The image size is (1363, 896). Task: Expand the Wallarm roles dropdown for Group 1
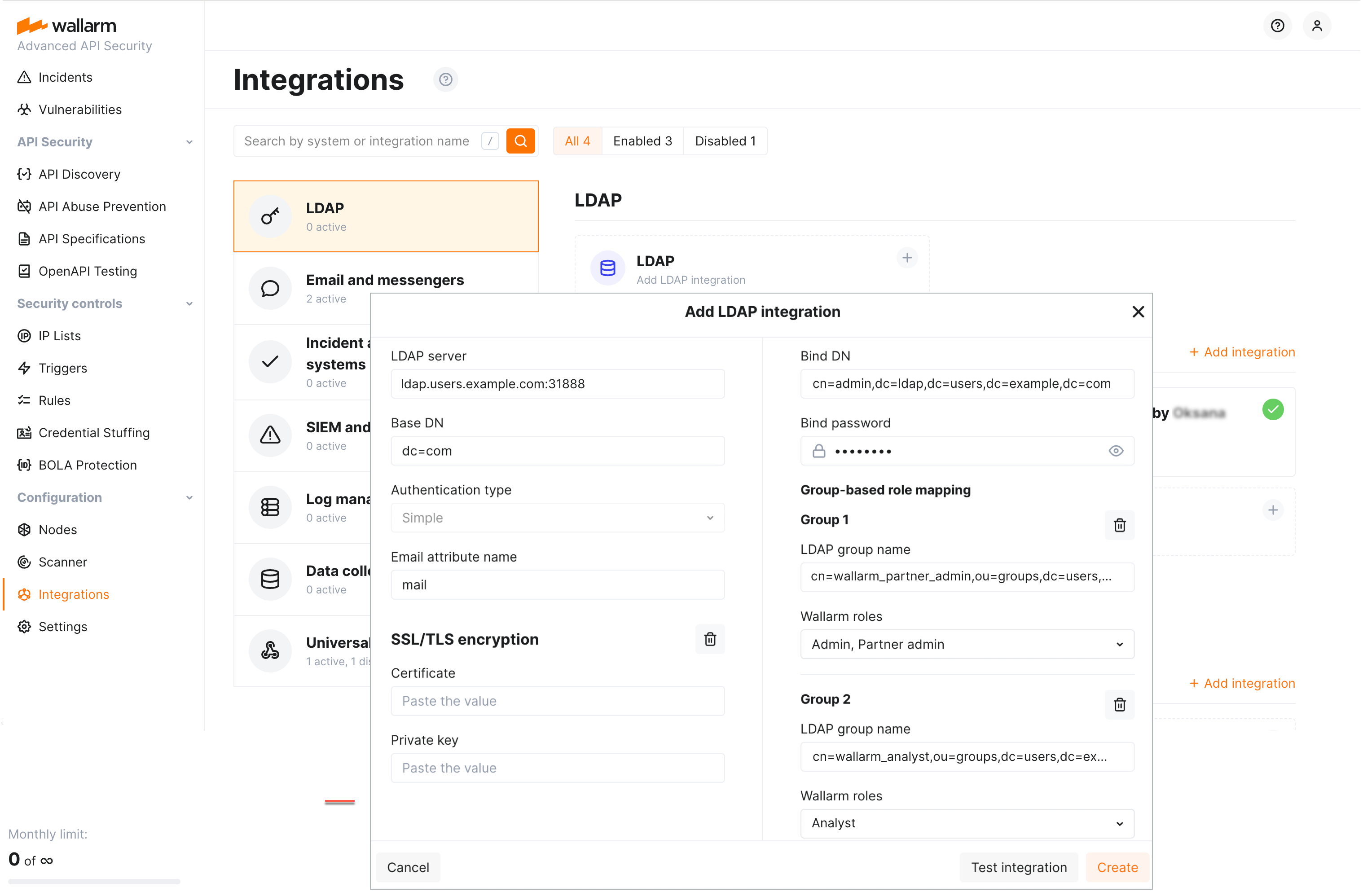(967, 644)
